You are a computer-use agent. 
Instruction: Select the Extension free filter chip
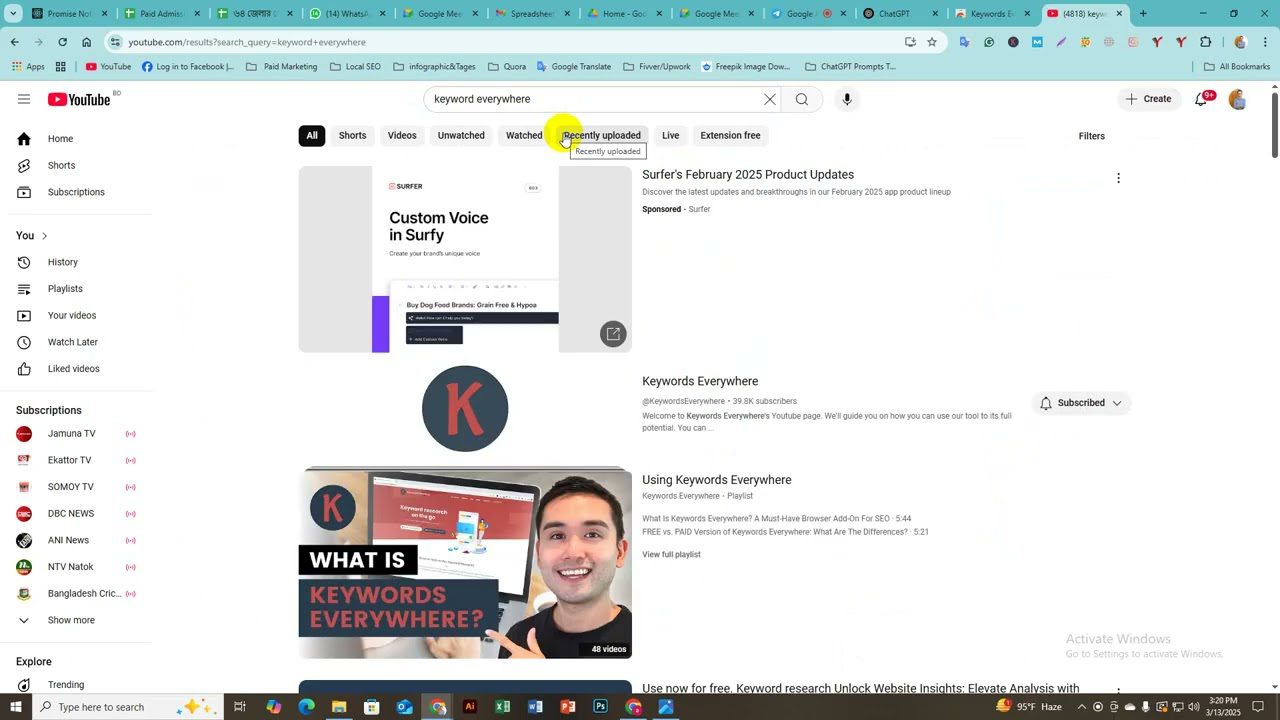[x=730, y=136]
